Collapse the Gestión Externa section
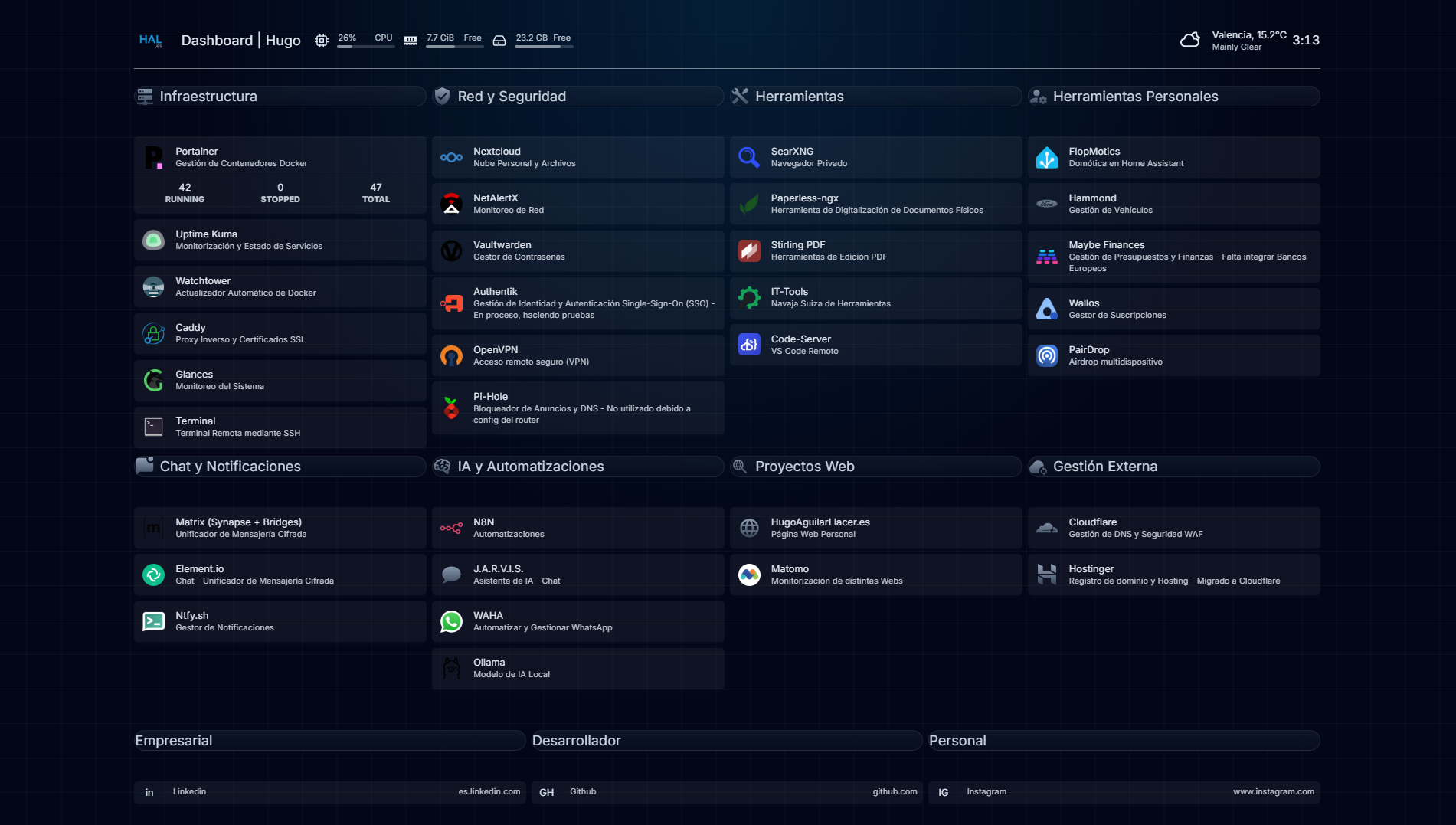 point(1174,467)
